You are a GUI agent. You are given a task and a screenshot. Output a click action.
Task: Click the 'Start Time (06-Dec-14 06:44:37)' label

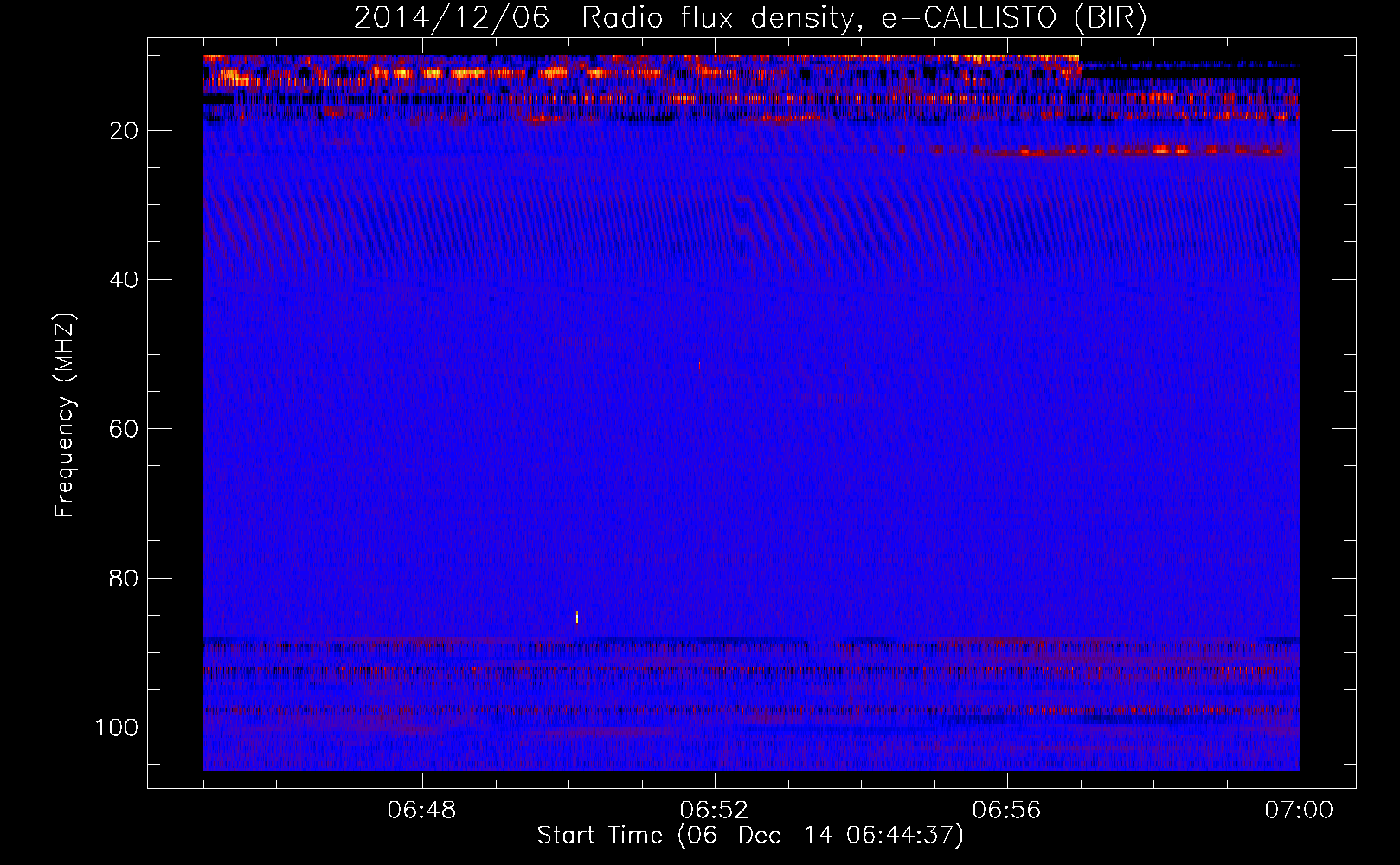click(x=750, y=836)
